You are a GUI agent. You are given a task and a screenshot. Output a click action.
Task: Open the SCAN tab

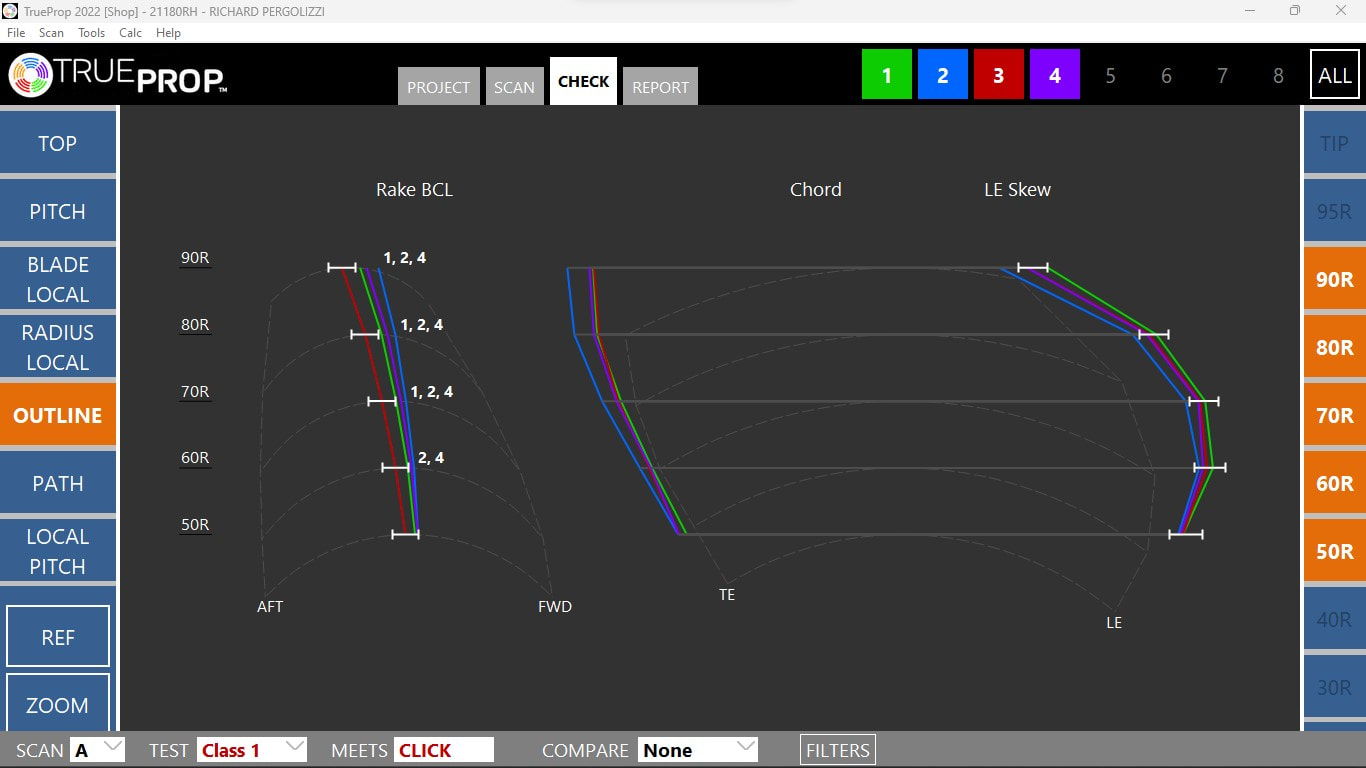(x=514, y=87)
